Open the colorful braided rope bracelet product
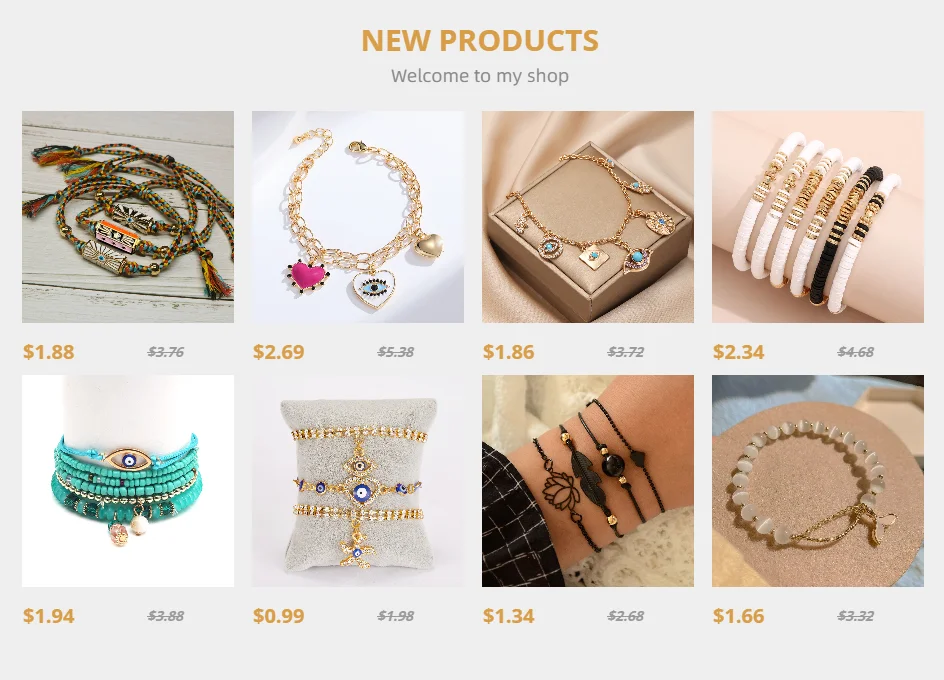 [x=128, y=217]
